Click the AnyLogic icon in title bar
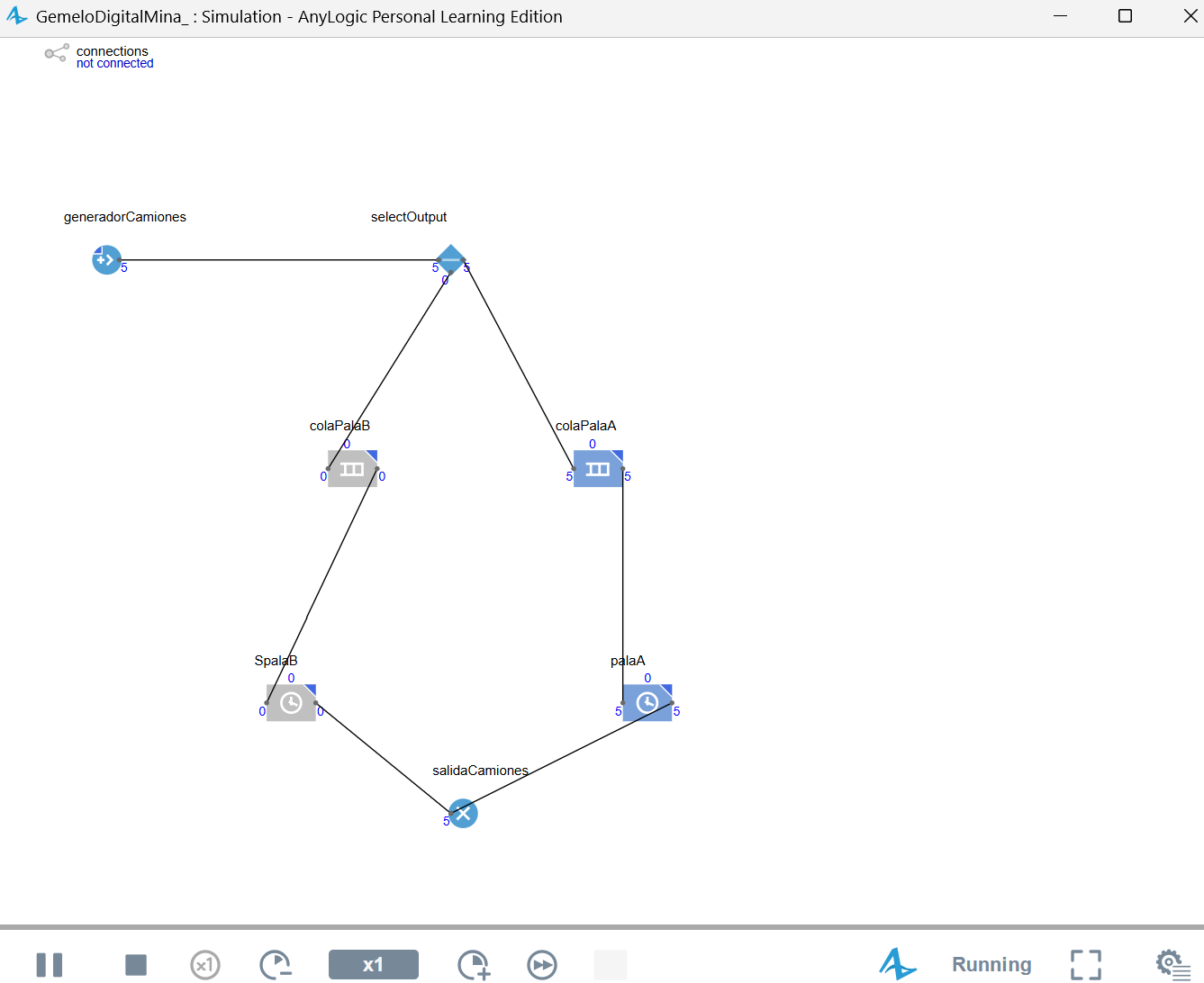This screenshot has height=983, width=1204. coord(17,16)
